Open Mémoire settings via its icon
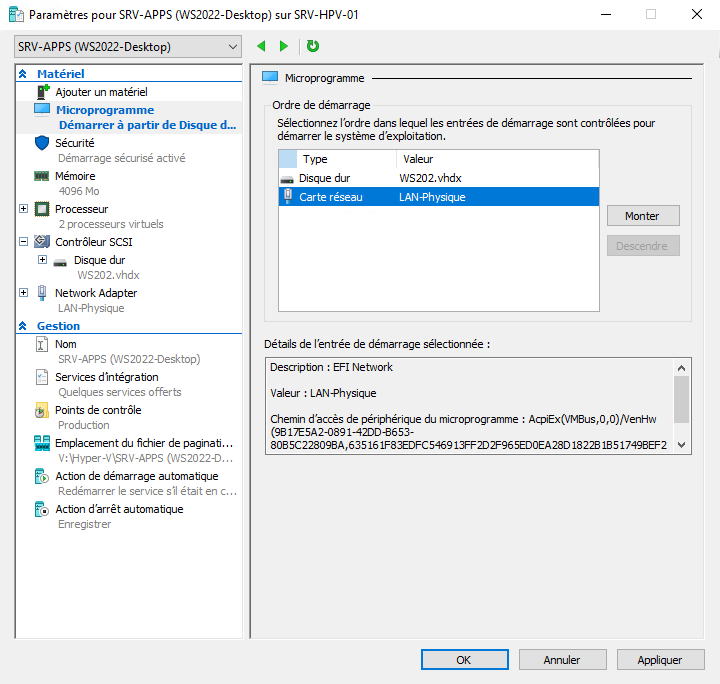 tap(42, 176)
